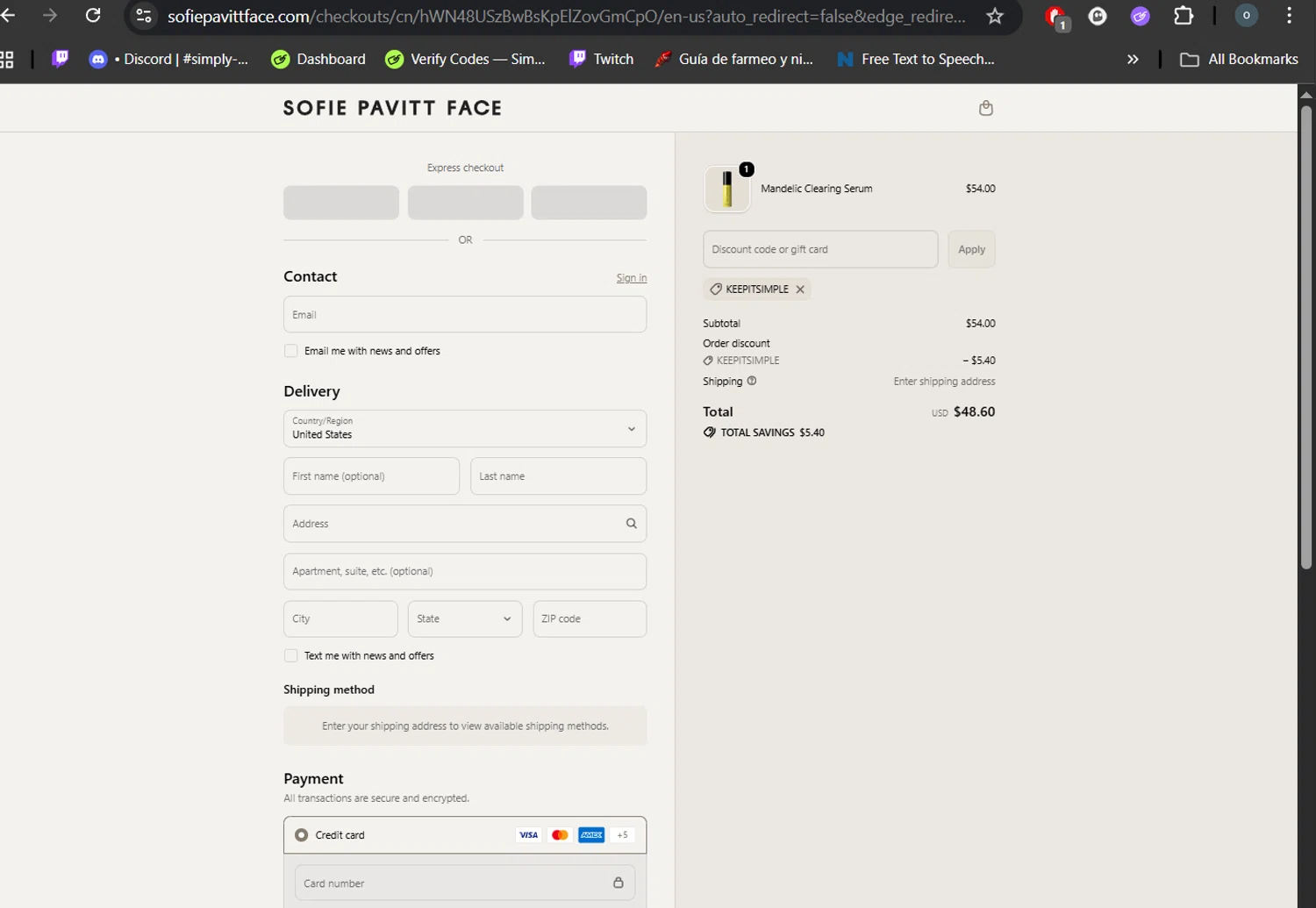
Task: Focus the Apartment, suite field
Action: pos(465,571)
